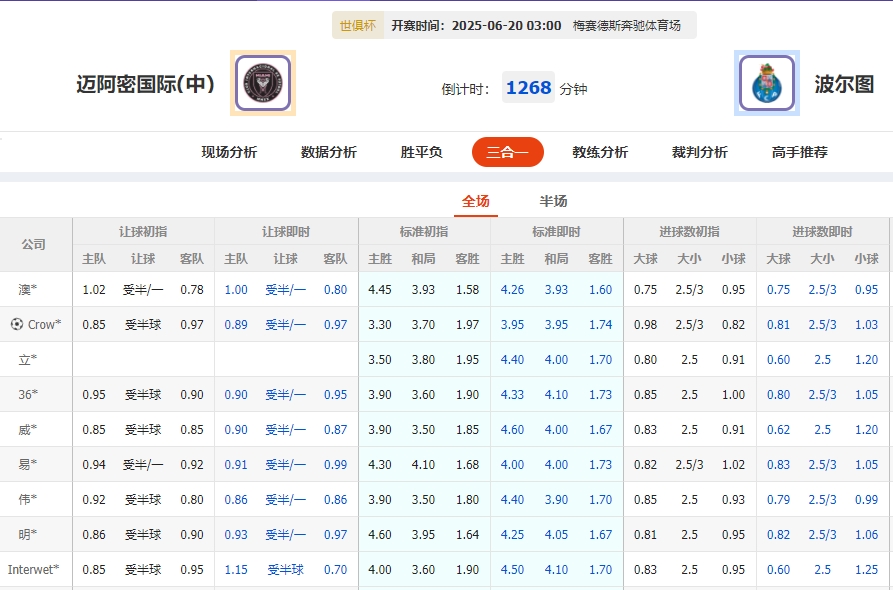Viewport: 893px width, 590px height.
Task: Stay on the 全场 tab
Action: pos(475,201)
